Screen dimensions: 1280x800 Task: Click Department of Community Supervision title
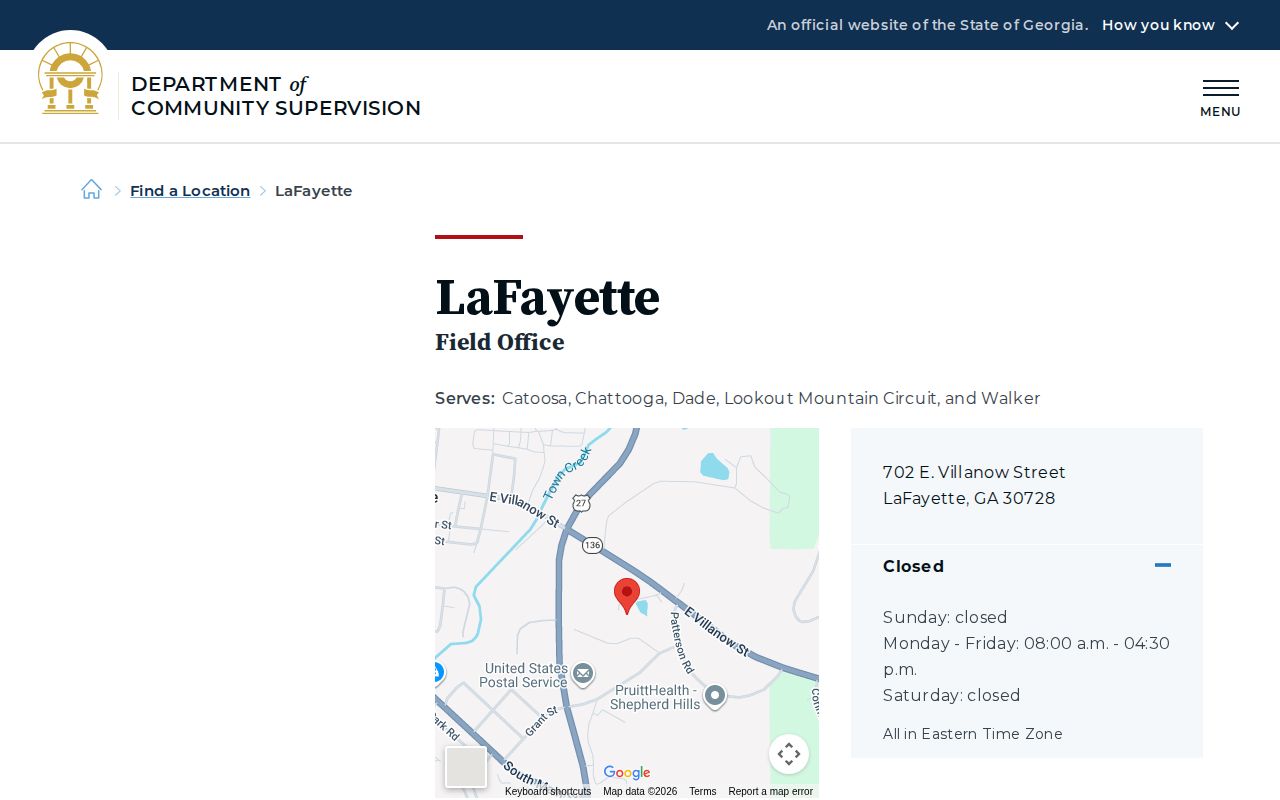coord(276,96)
